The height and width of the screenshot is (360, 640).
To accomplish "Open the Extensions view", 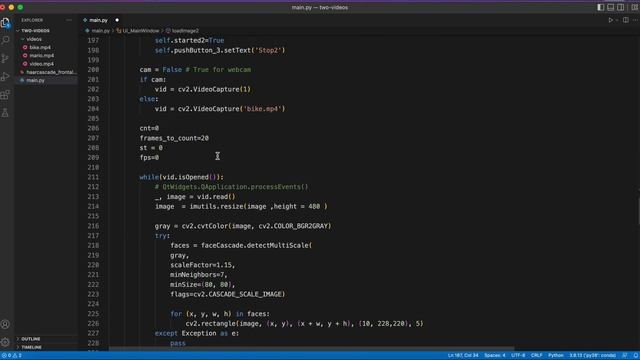I will pos(5,95).
